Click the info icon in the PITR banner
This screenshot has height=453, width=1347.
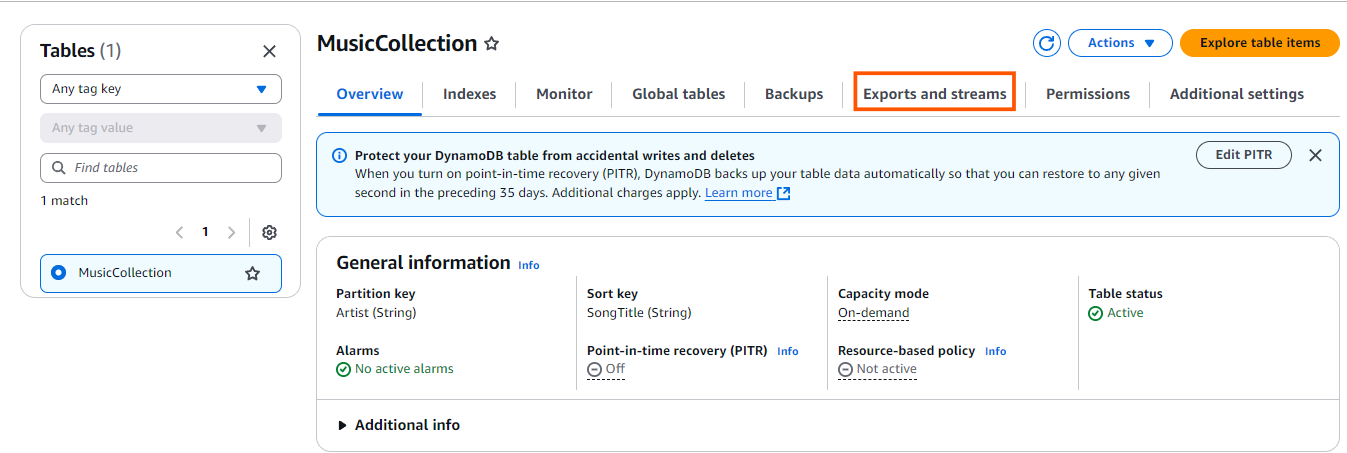pyautogui.click(x=339, y=156)
